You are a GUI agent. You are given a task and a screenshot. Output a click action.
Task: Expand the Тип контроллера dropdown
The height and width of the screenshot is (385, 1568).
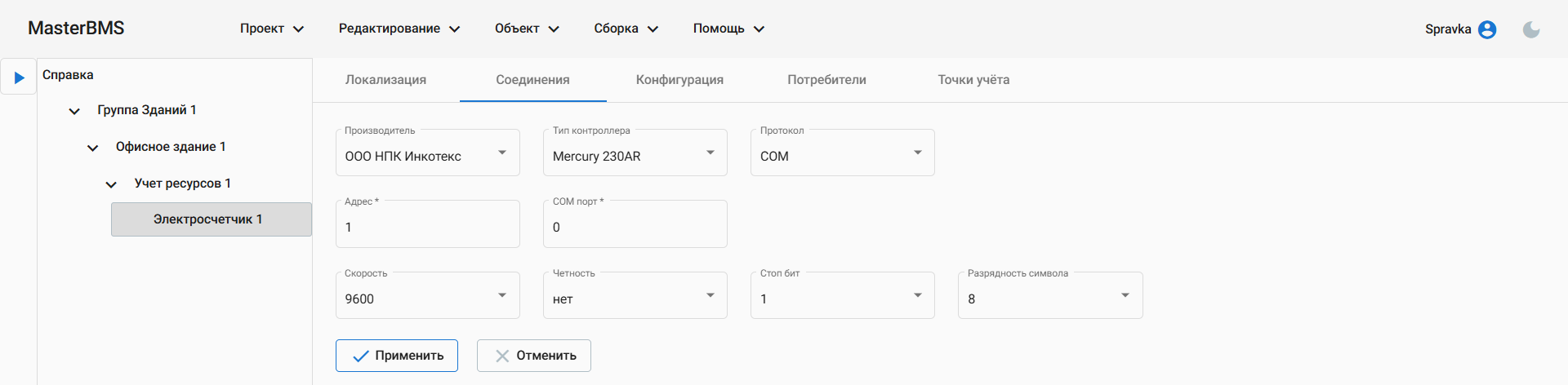click(x=635, y=153)
